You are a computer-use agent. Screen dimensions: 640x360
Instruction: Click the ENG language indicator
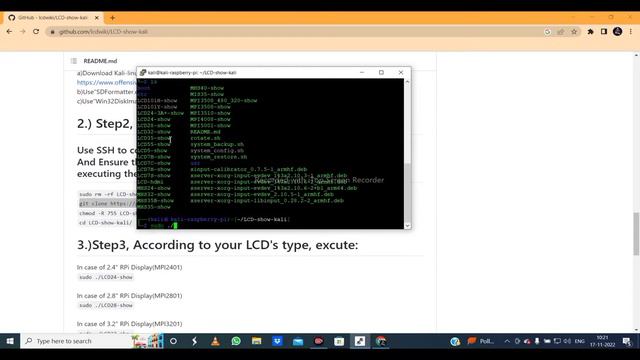[x=580, y=341]
